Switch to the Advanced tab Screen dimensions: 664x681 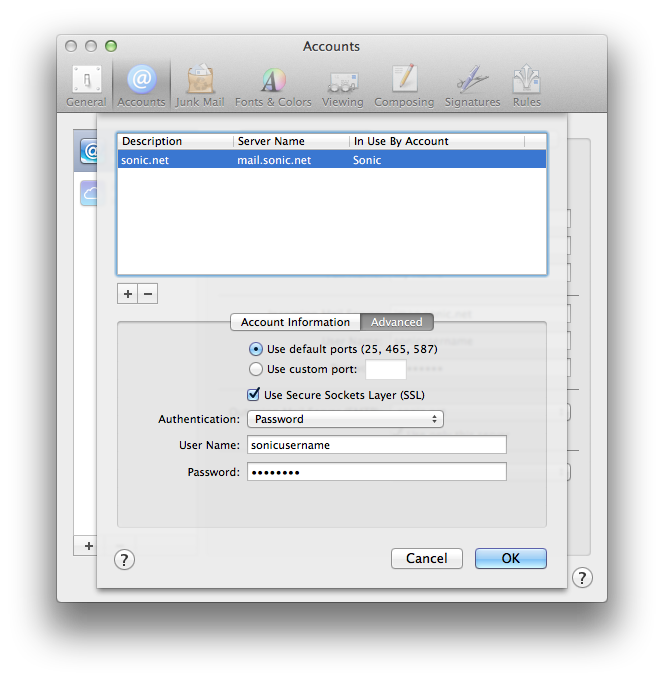click(396, 322)
